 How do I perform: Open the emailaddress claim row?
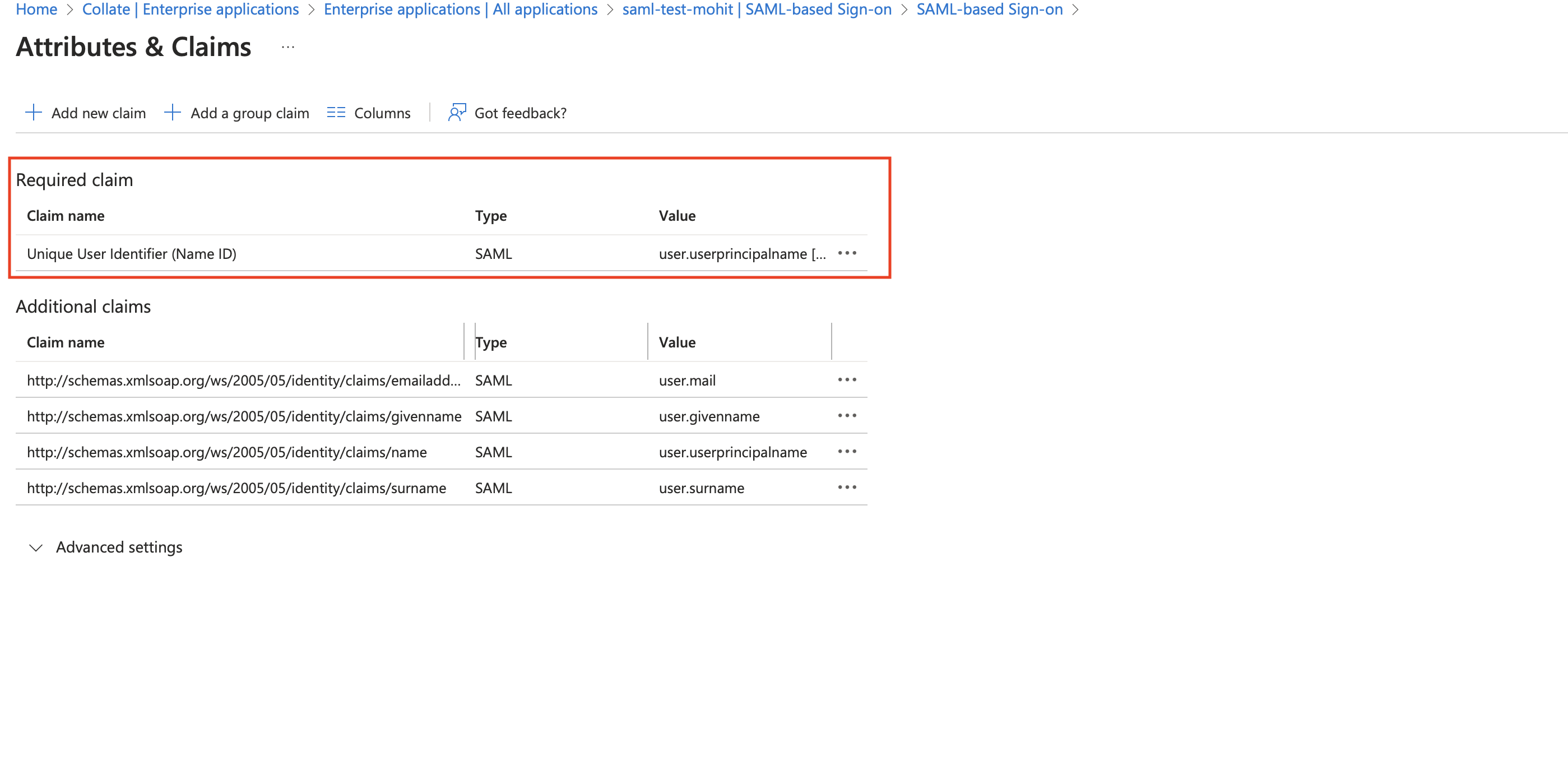[243, 380]
